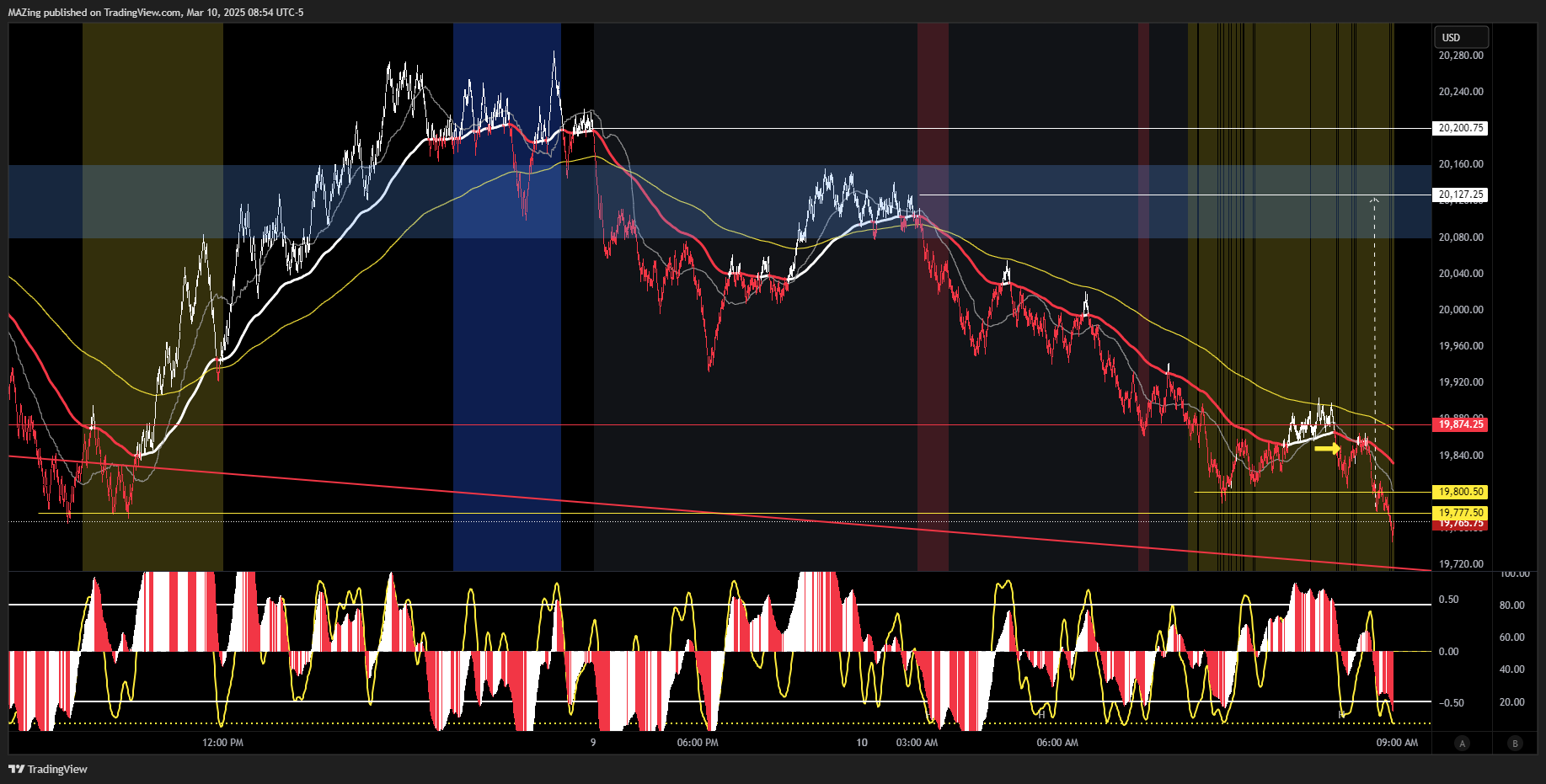
Task: Click the 60.00 indicator scale value
Action: click(x=1511, y=637)
